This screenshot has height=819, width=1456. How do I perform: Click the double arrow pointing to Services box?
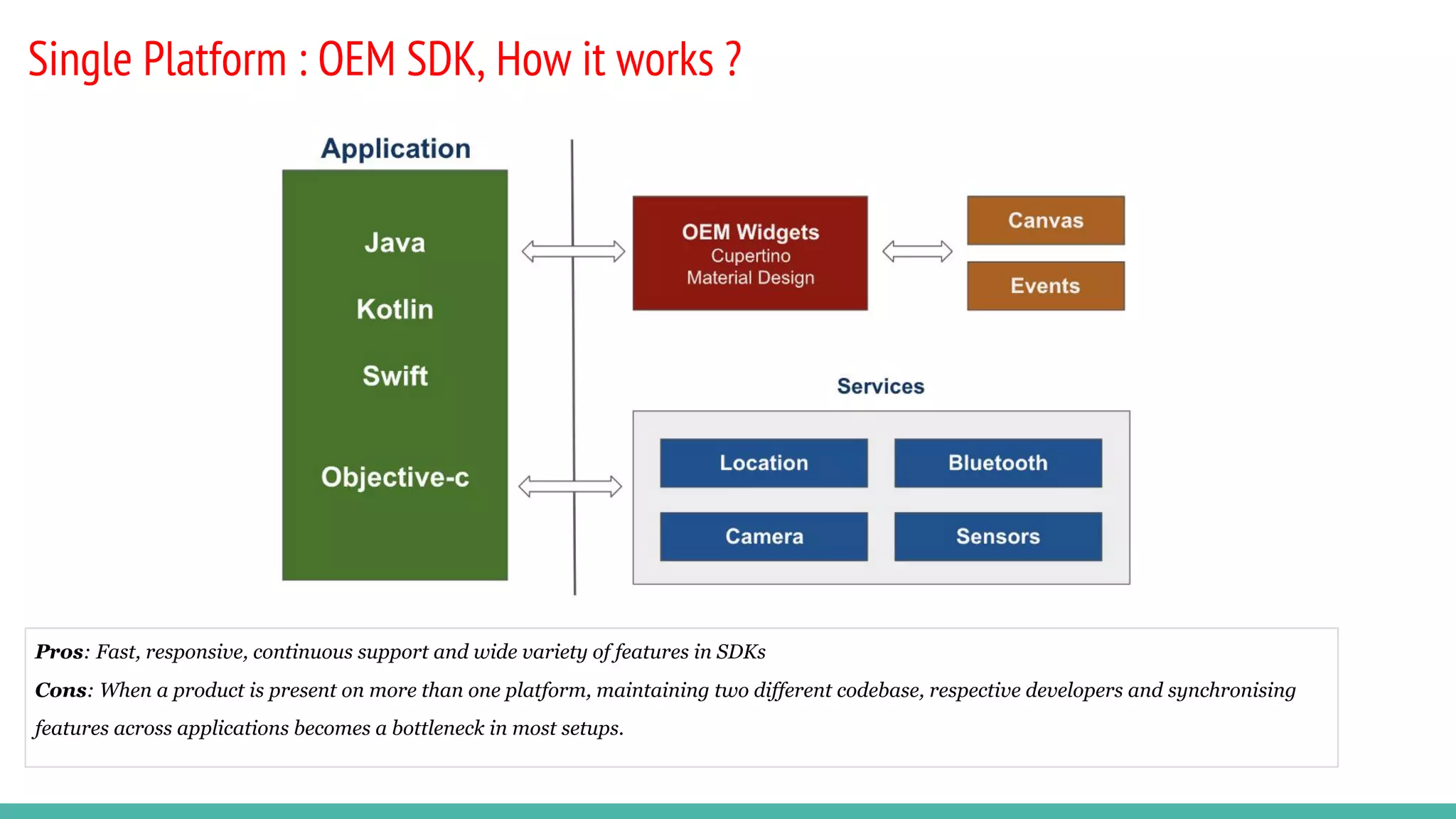point(570,486)
